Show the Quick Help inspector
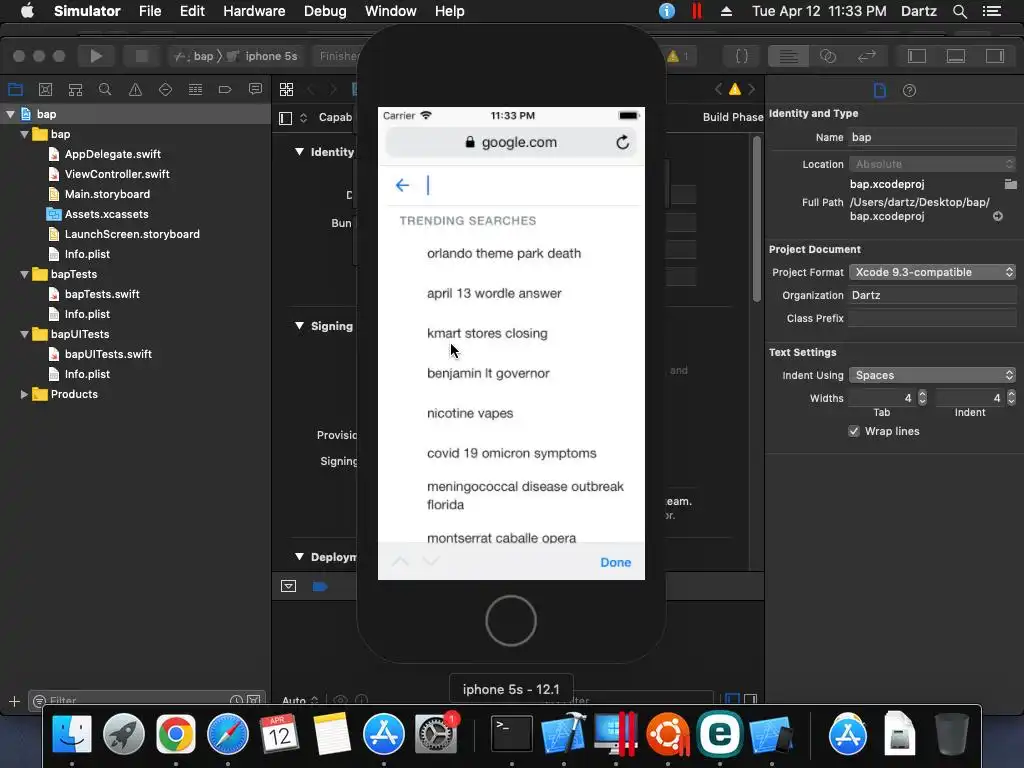1024x768 pixels. point(909,90)
